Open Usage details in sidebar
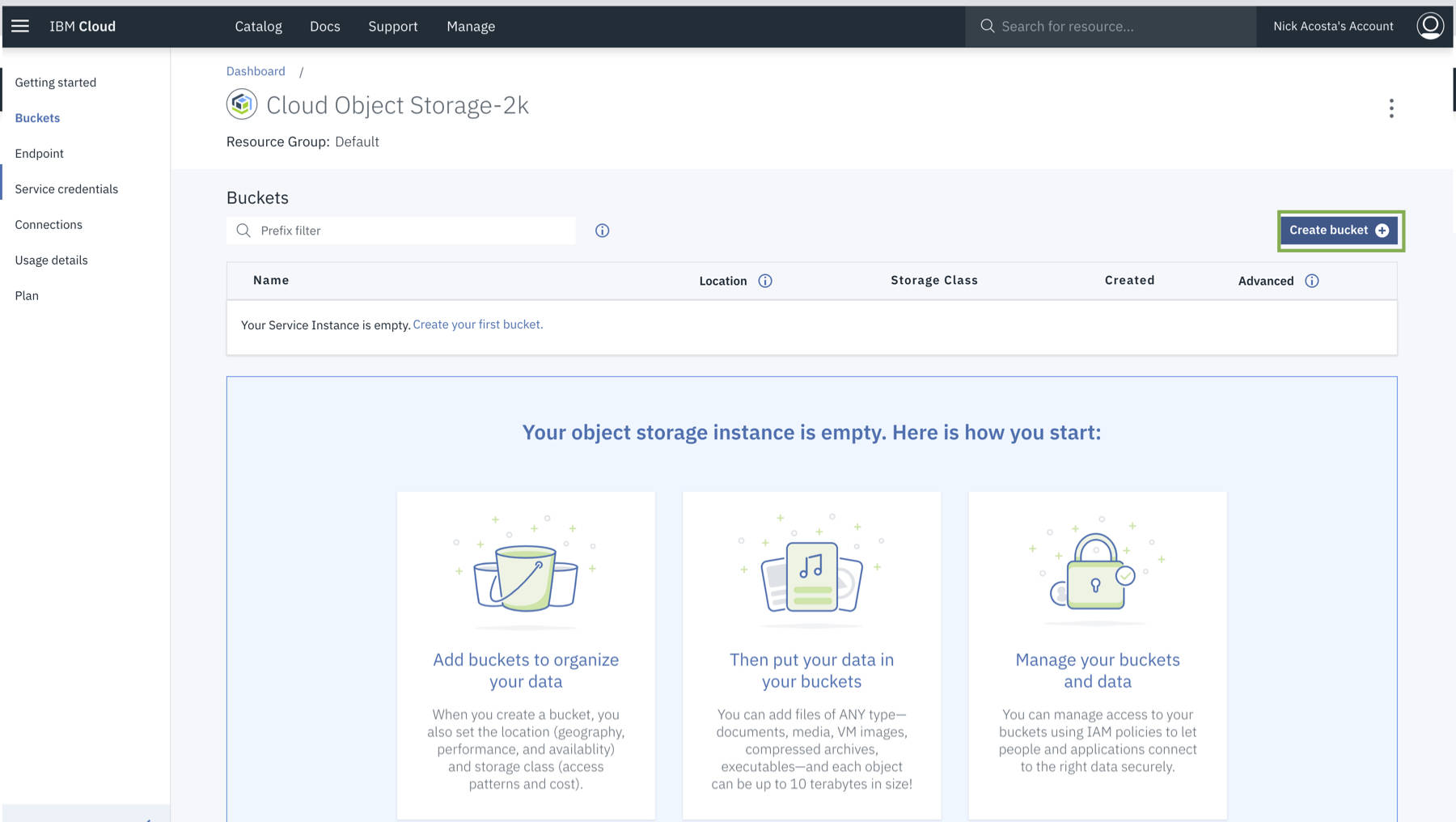Viewport: 1456px width, 822px height. click(51, 261)
